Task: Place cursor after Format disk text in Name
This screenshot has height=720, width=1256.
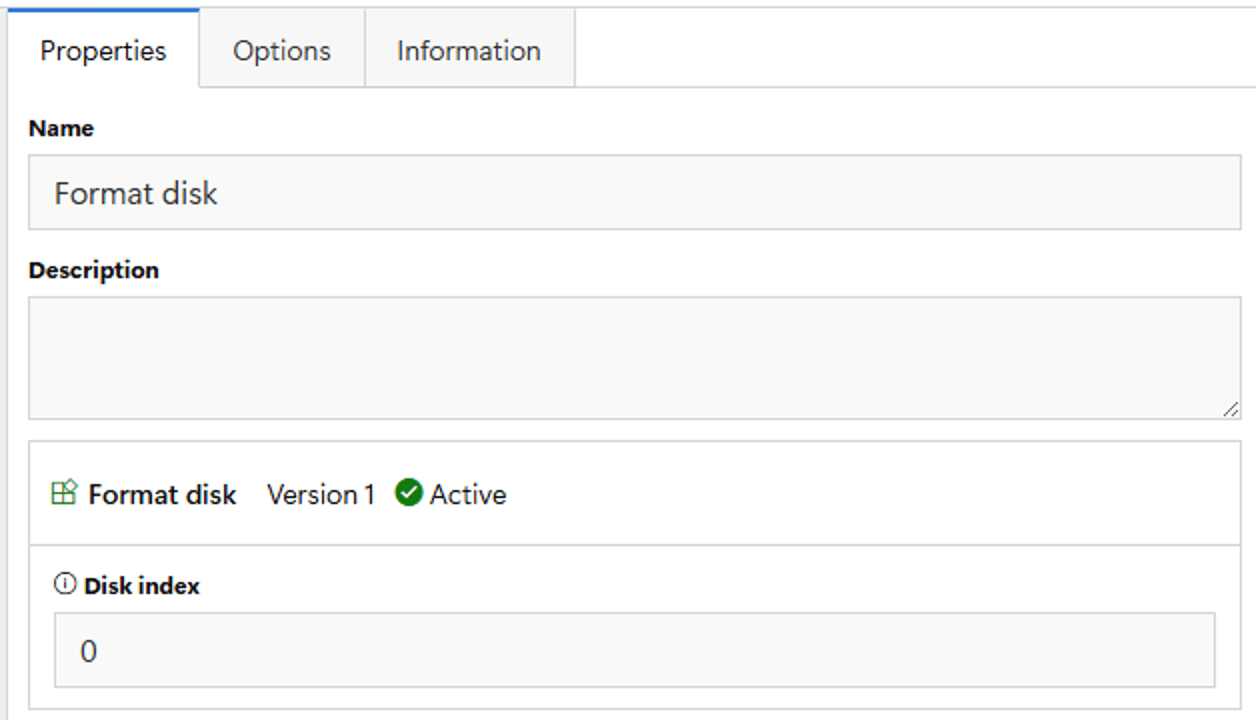Action: 218,193
